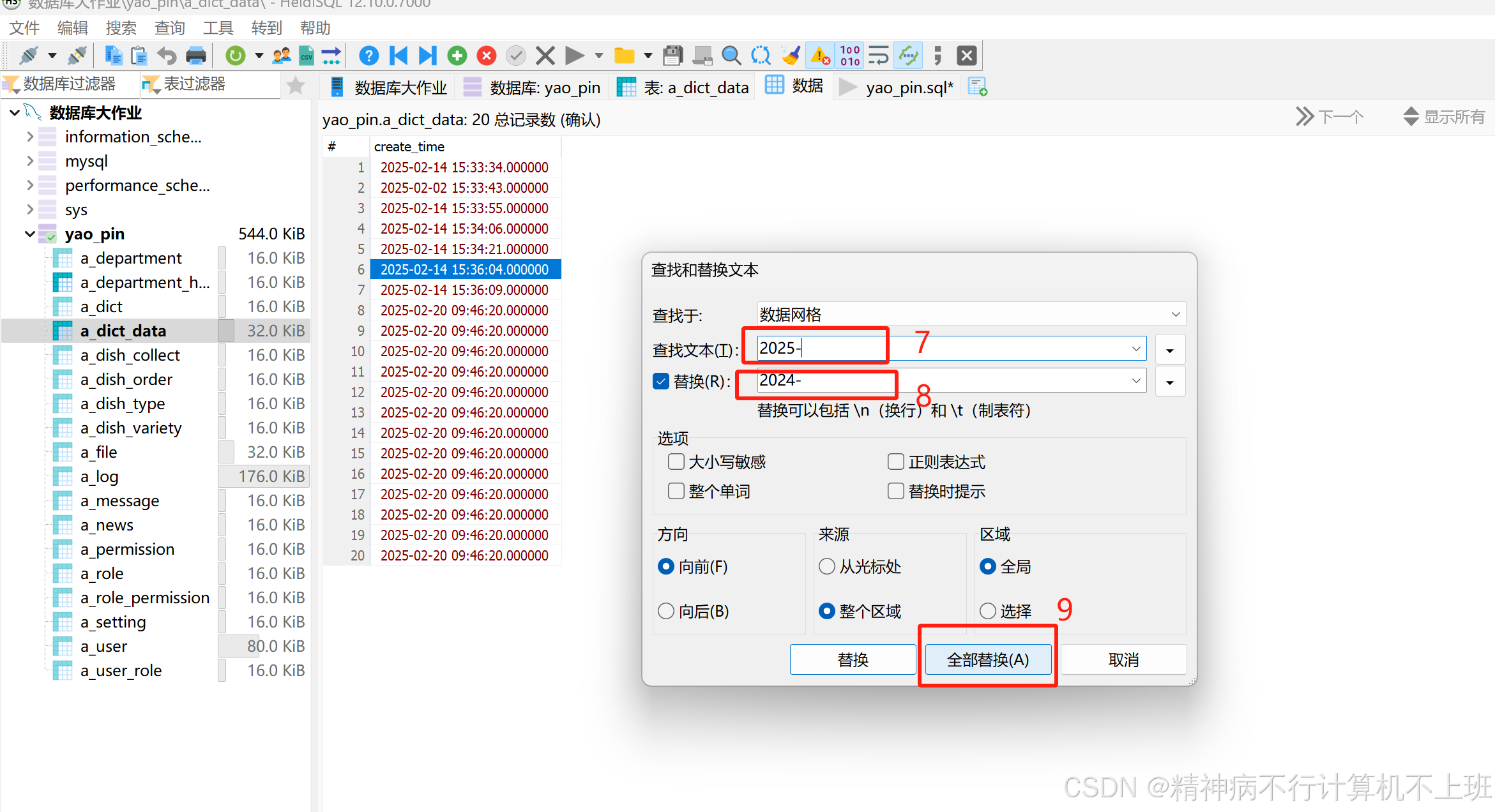Click the refresh toolbar icon
Image resolution: width=1495 pixels, height=812 pixels.
236,56
